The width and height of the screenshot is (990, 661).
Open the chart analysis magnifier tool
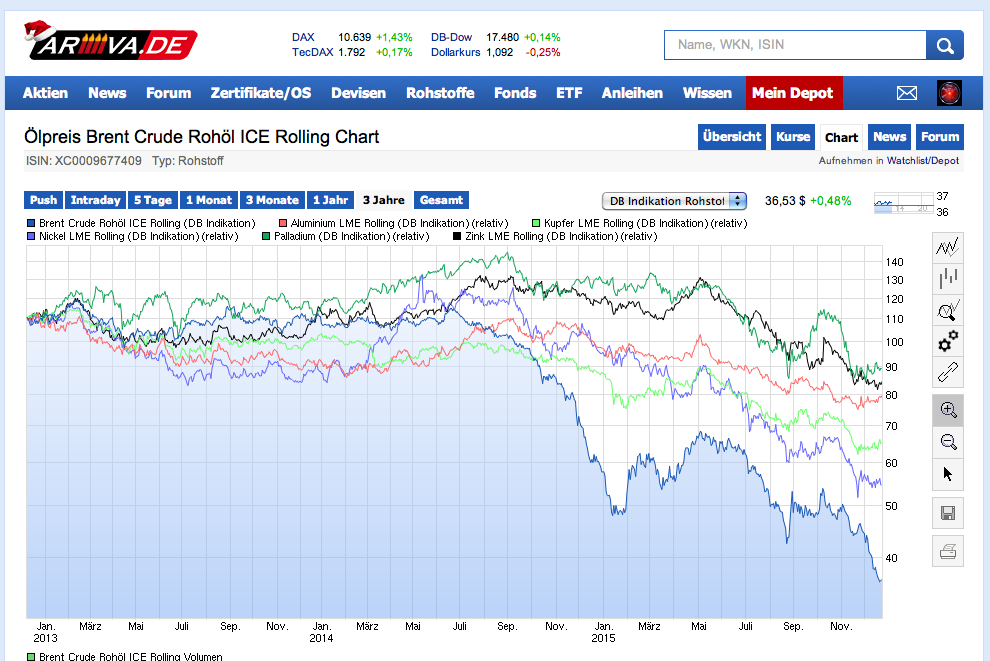pos(947,311)
